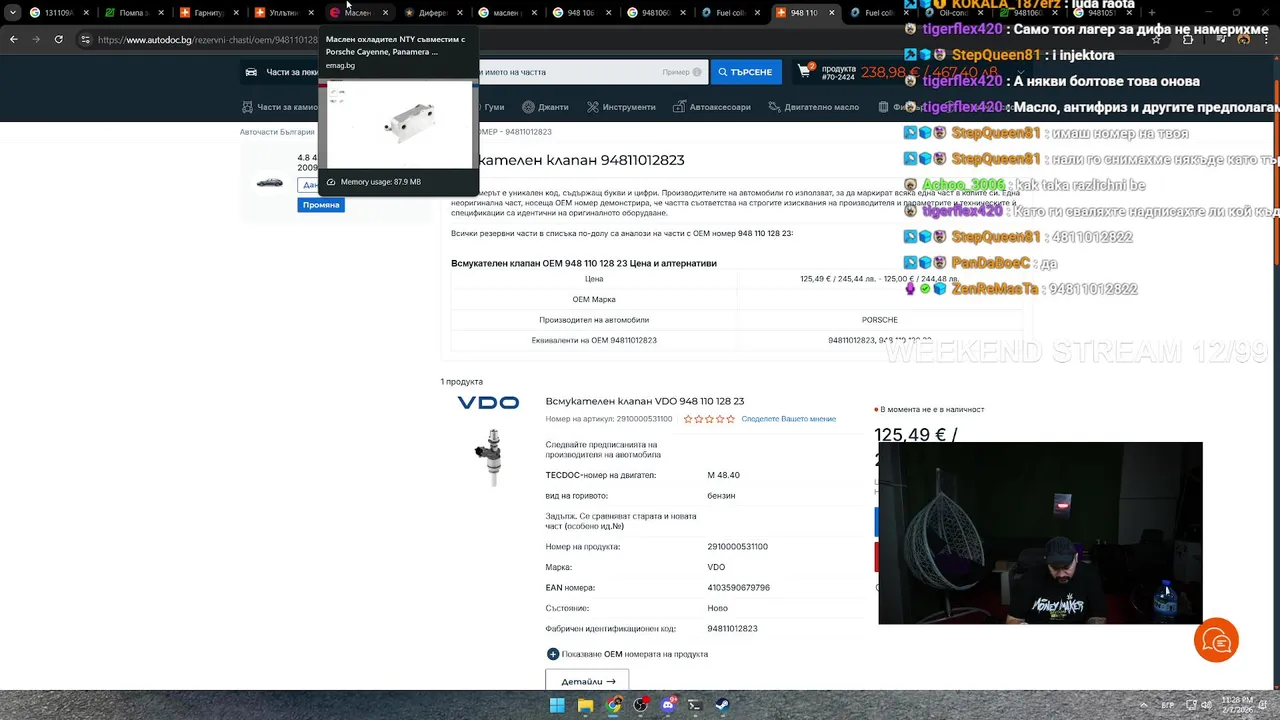1280x720 pixels.
Task: Click the icon beside Автоаксесоари
Action: [x=679, y=107]
